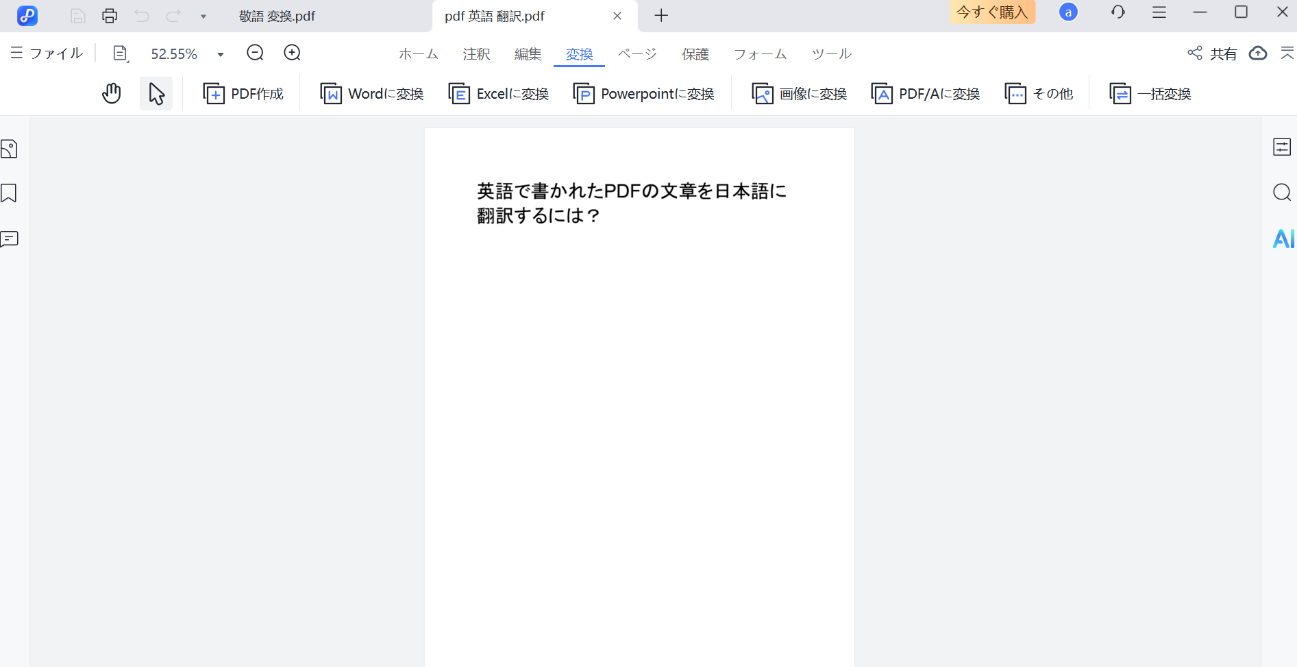Switch to the ホーム ribbon tab

[418, 53]
